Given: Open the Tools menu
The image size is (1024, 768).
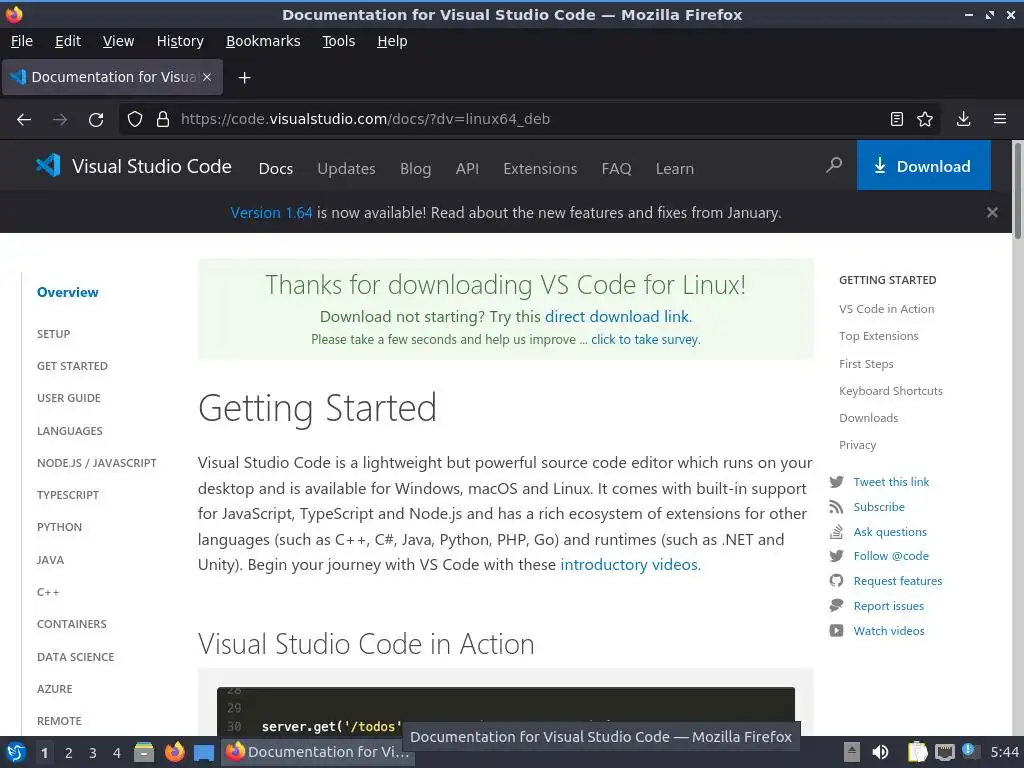Looking at the screenshot, I should [x=338, y=41].
